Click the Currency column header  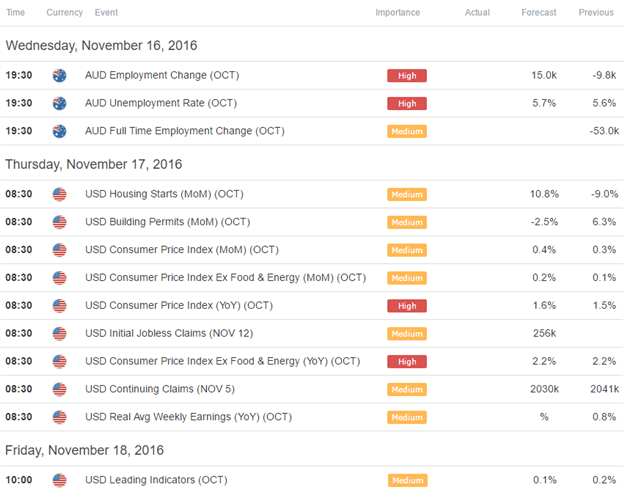coord(64,12)
